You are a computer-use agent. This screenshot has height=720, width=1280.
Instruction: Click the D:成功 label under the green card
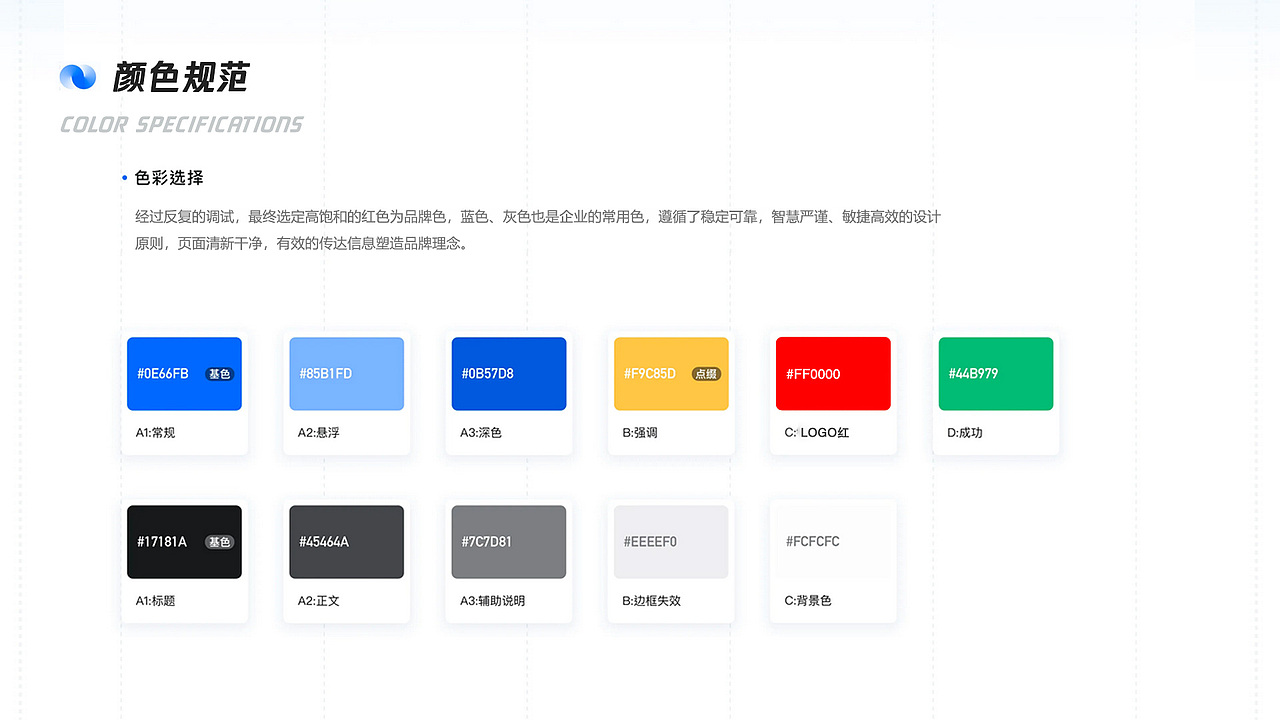pyautogui.click(x=964, y=432)
